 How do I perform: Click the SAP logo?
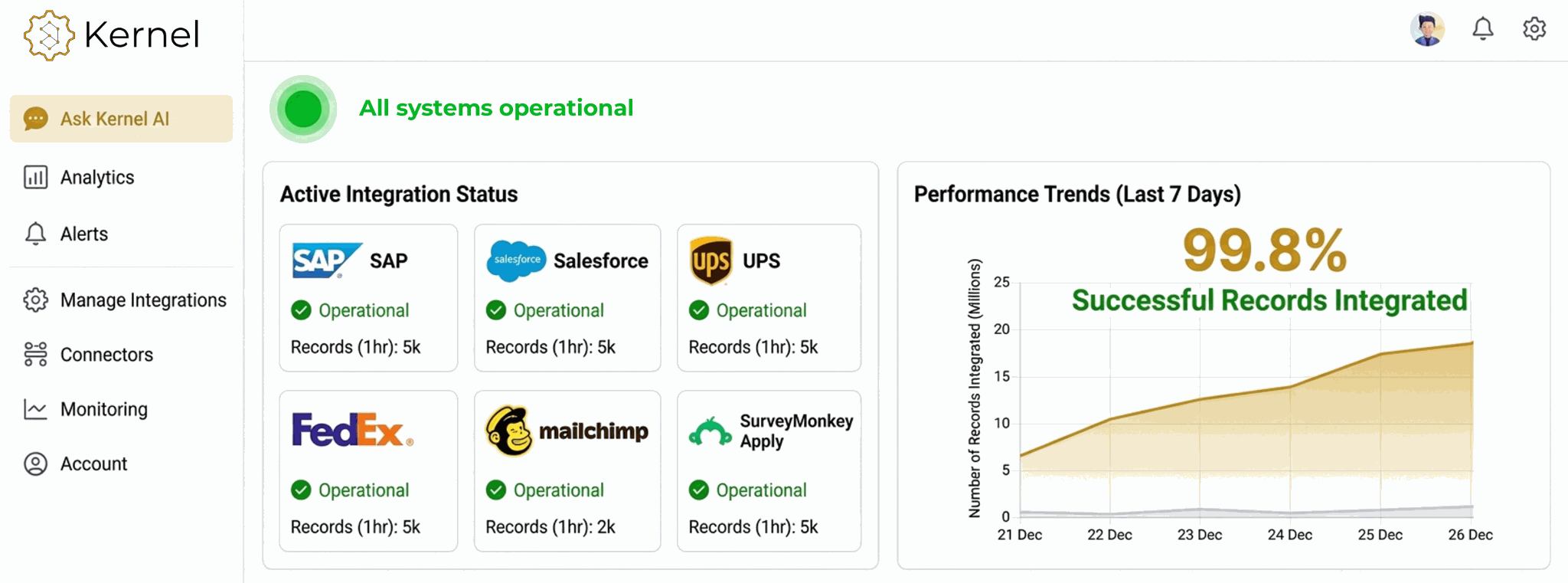(327, 260)
